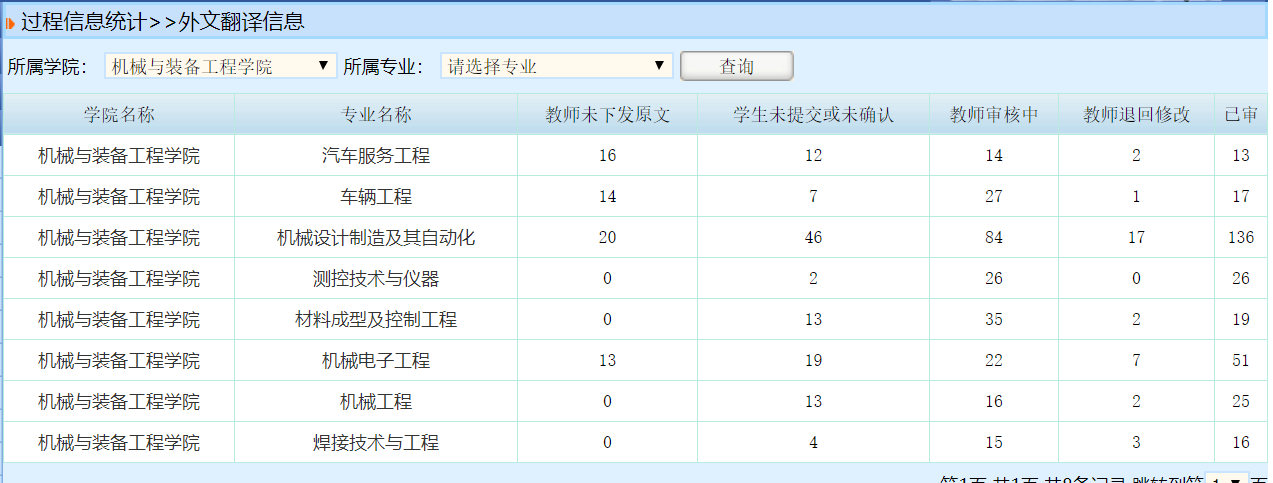Viewport: 1273px width, 483px height.
Task: Click the orange arrow icon beside 过程信息统计
Action: pyautogui.click(x=10, y=22)
